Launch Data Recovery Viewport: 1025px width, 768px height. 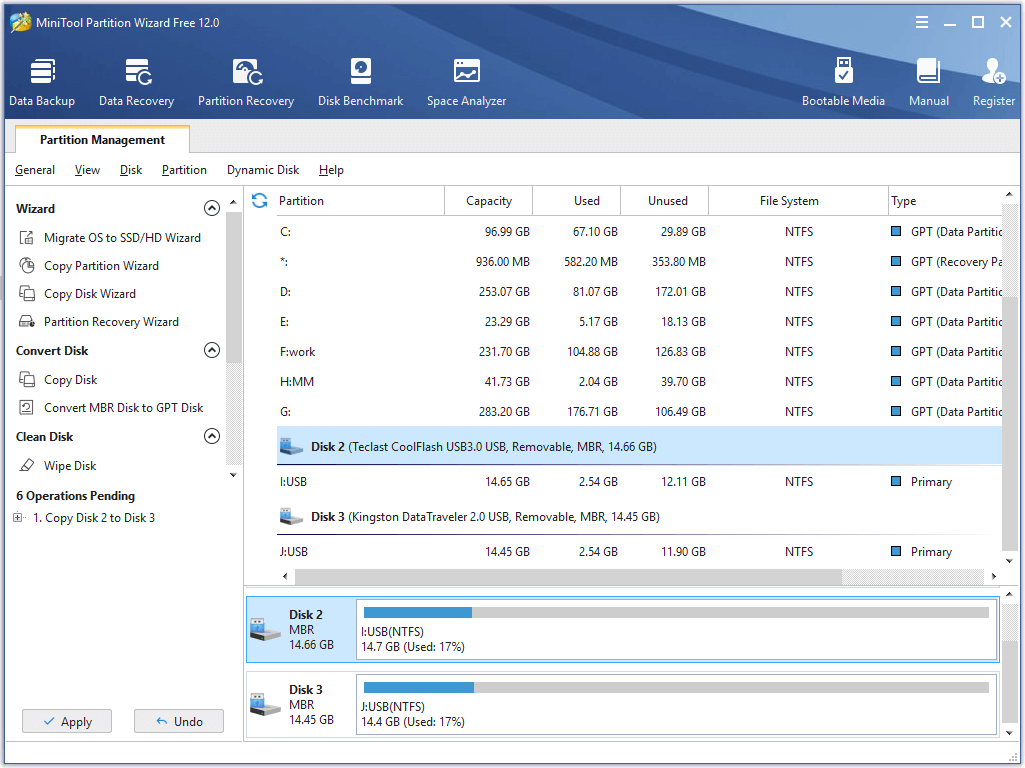click(137, 82)
